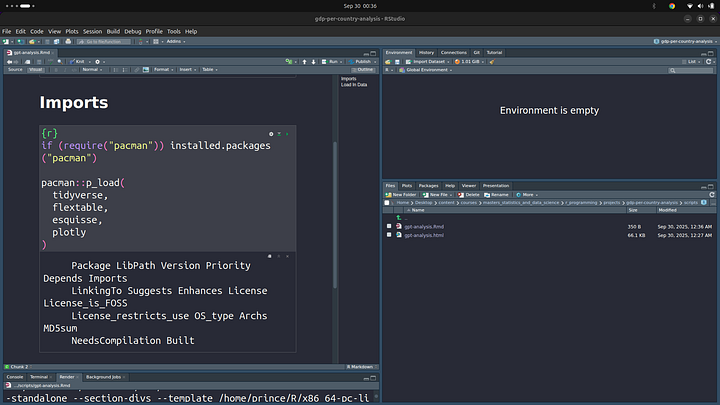Viewport: 720px width, 405px height.
Task: Click the Print icon in main toolbar
Action: click(68, 41)
